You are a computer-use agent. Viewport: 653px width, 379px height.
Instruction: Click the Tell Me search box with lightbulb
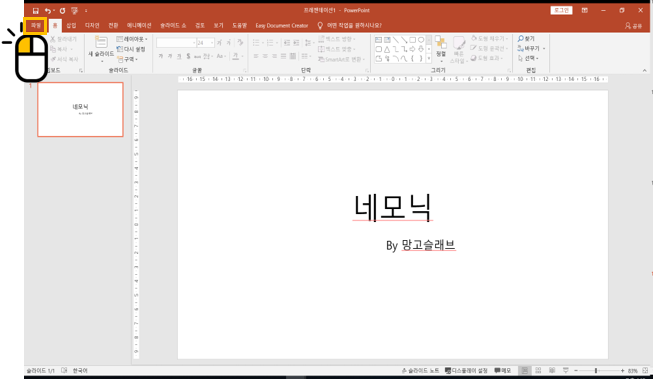coord(349,25)
